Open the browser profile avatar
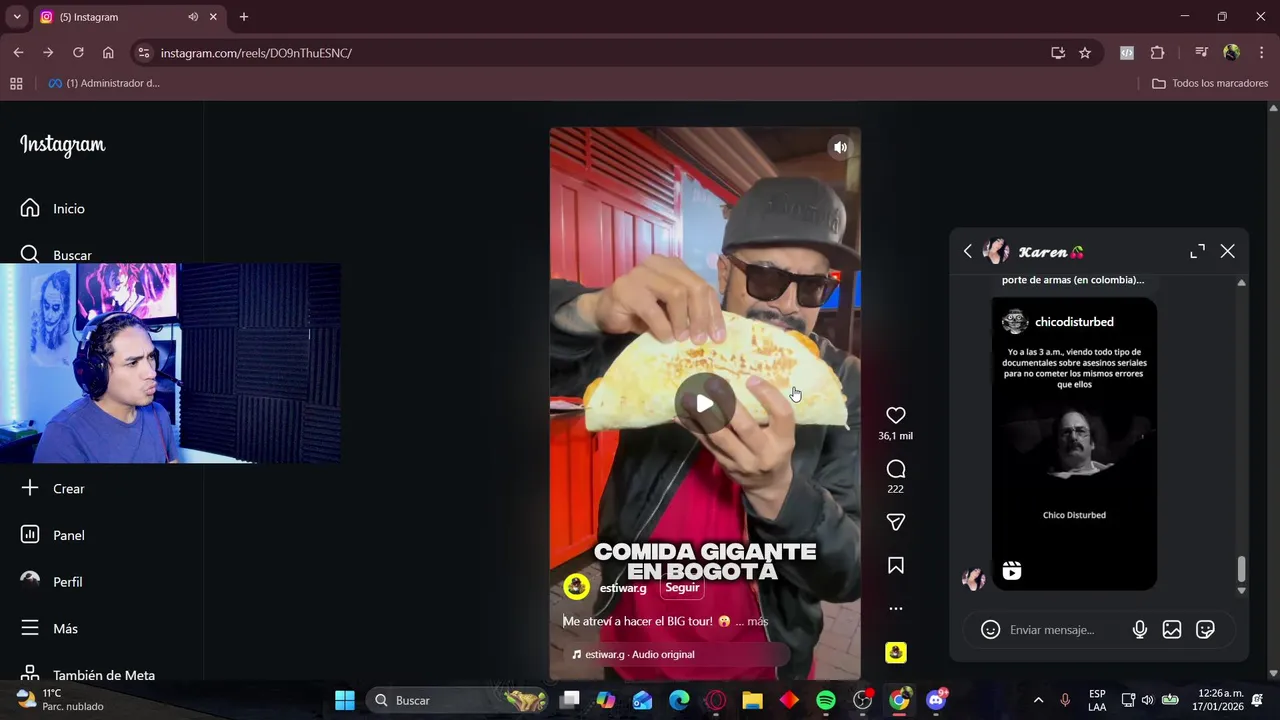The height and width of the screenshot is (720, 1280). click(x=1231, y=53)
